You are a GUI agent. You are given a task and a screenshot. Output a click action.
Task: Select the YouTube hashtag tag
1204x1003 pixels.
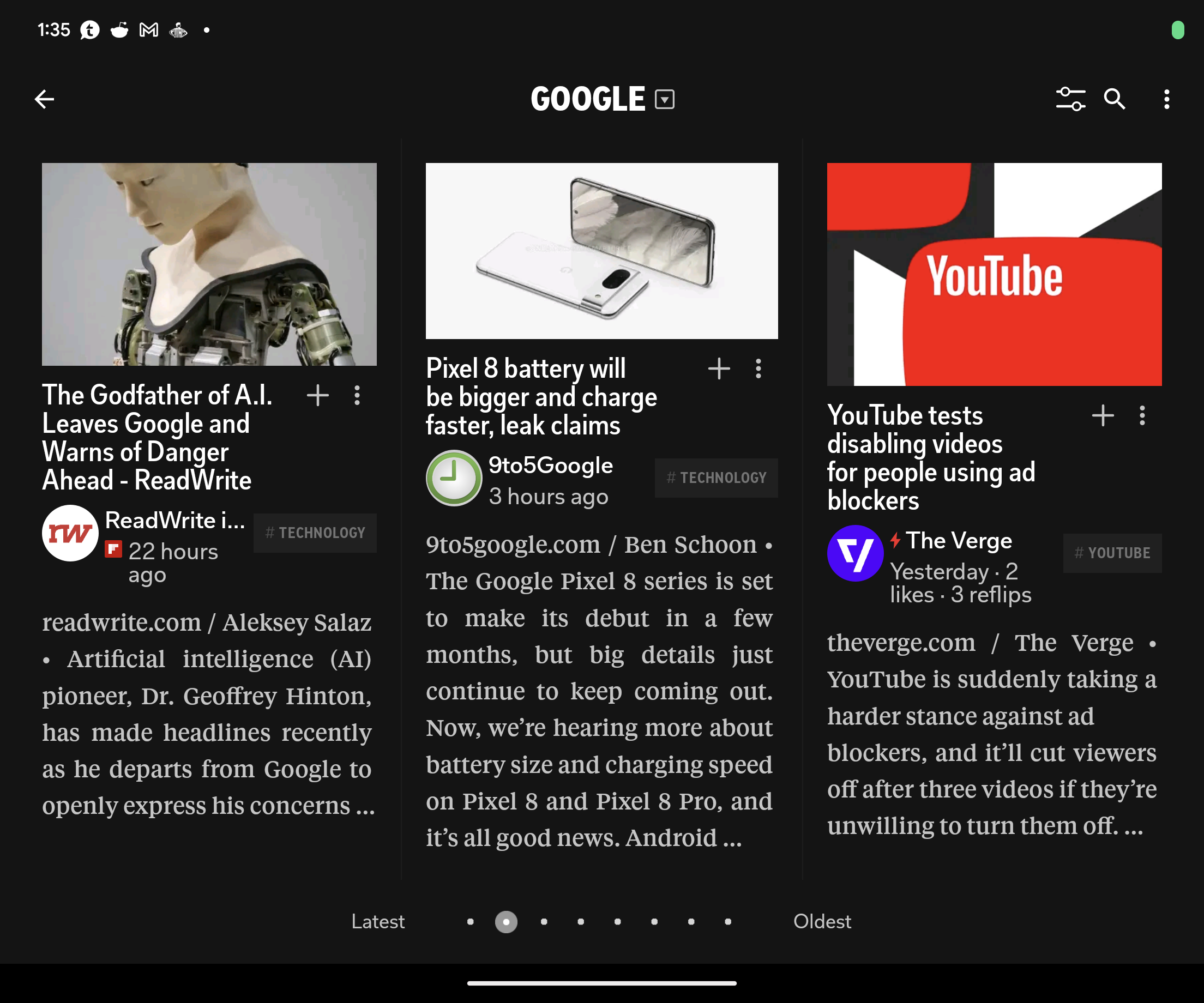[x=1112, y=553]
